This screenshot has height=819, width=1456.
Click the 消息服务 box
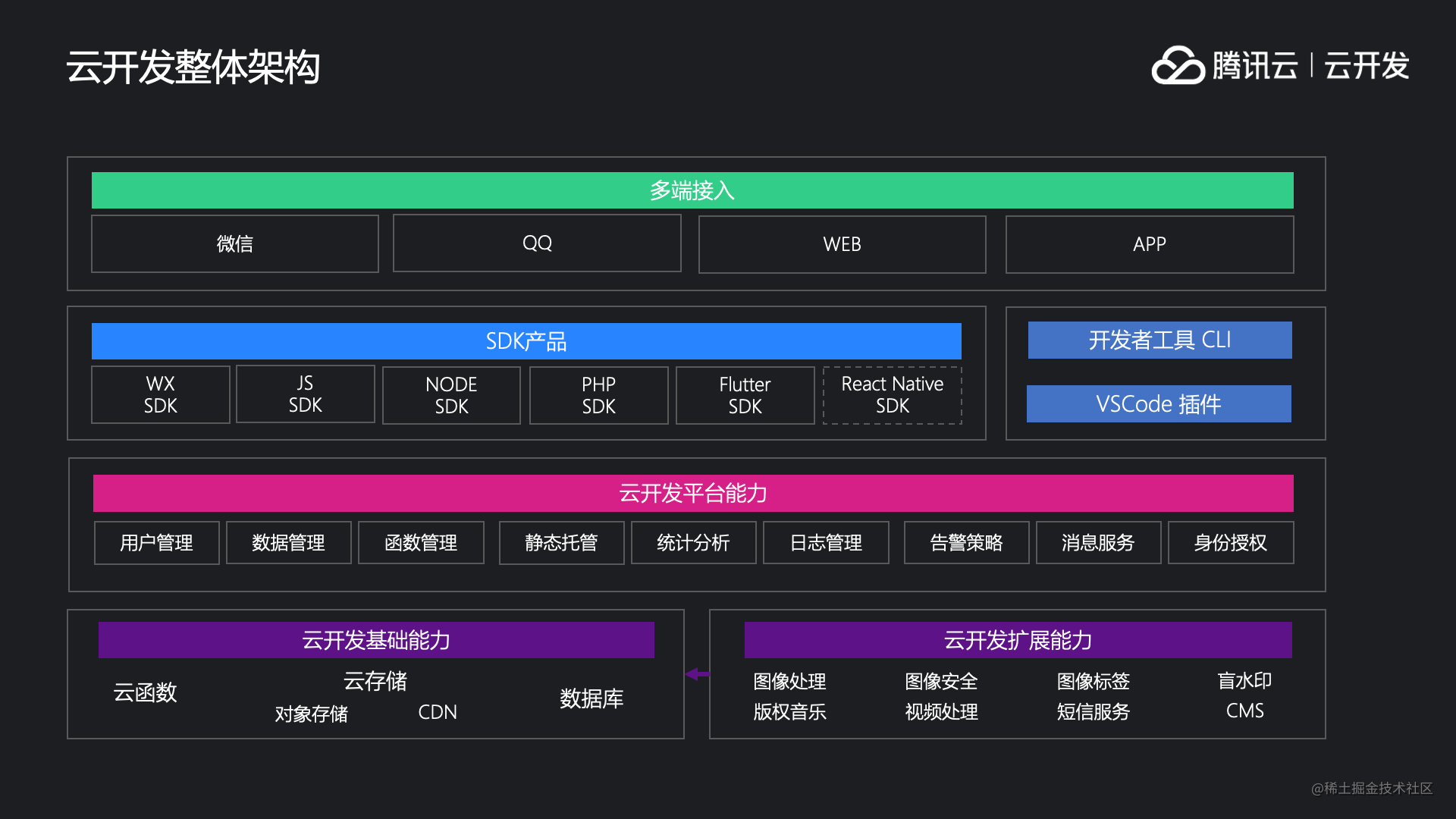coord(1099,543)
